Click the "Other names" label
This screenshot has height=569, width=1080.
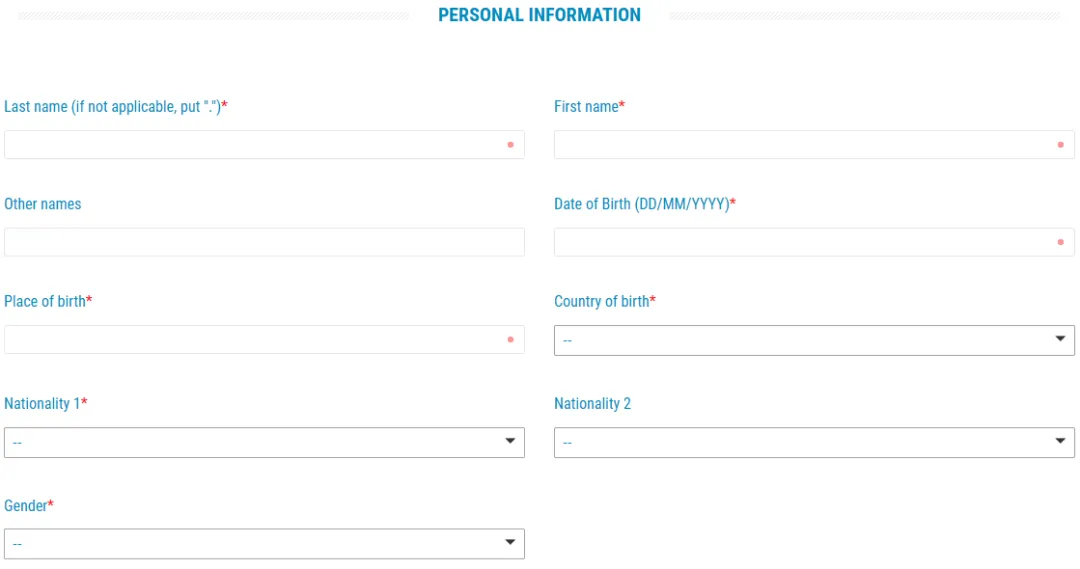(43, 204)
